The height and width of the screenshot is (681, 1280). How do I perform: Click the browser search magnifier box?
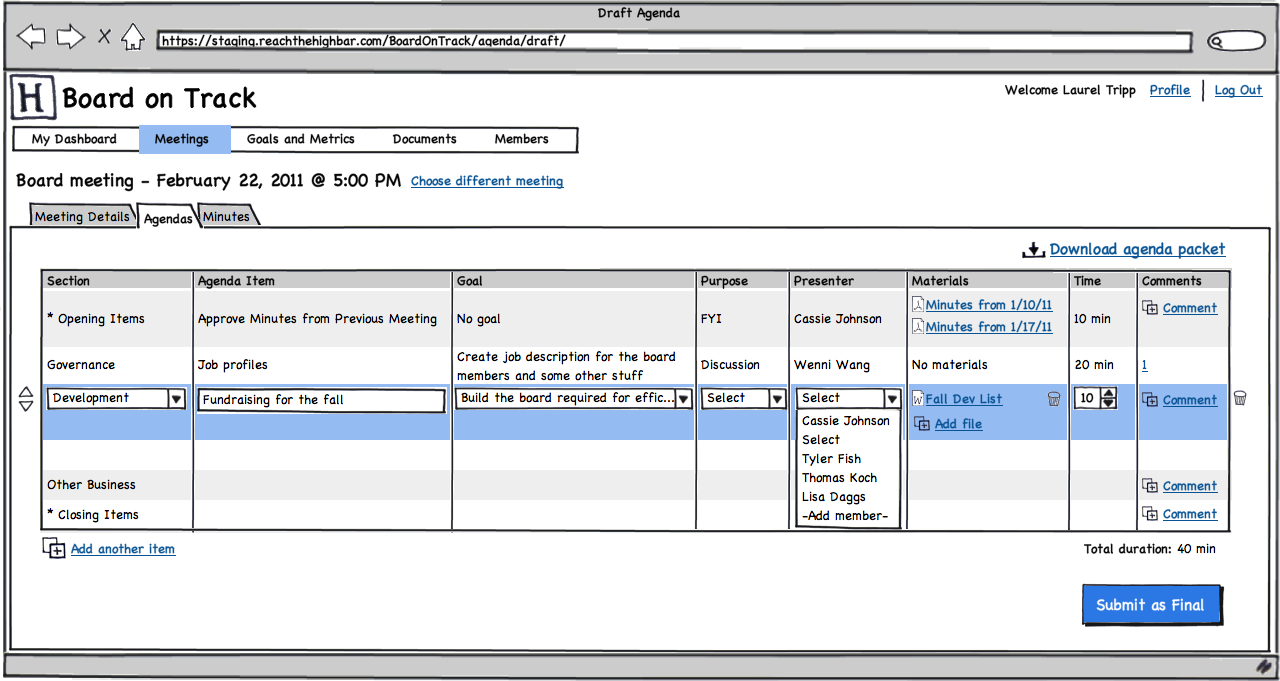[x=1236, y=42]
